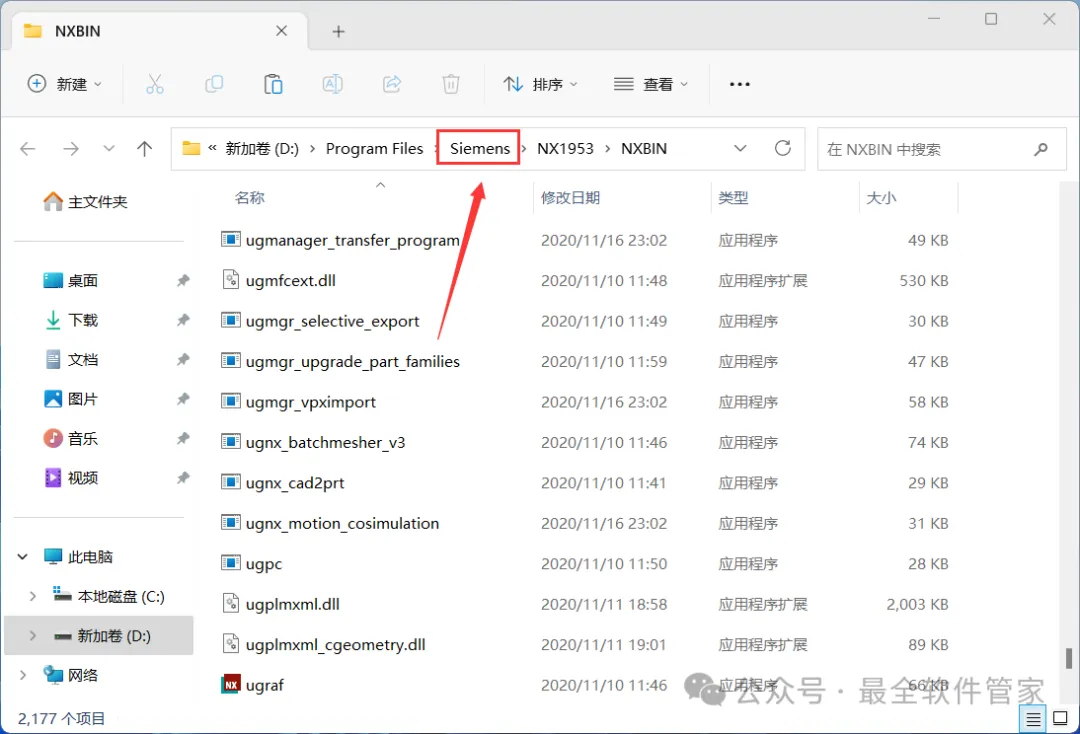This screenshot has height=734, width=1080.
Task: Select the NXBIN window tab
Action: coord(160,31)
